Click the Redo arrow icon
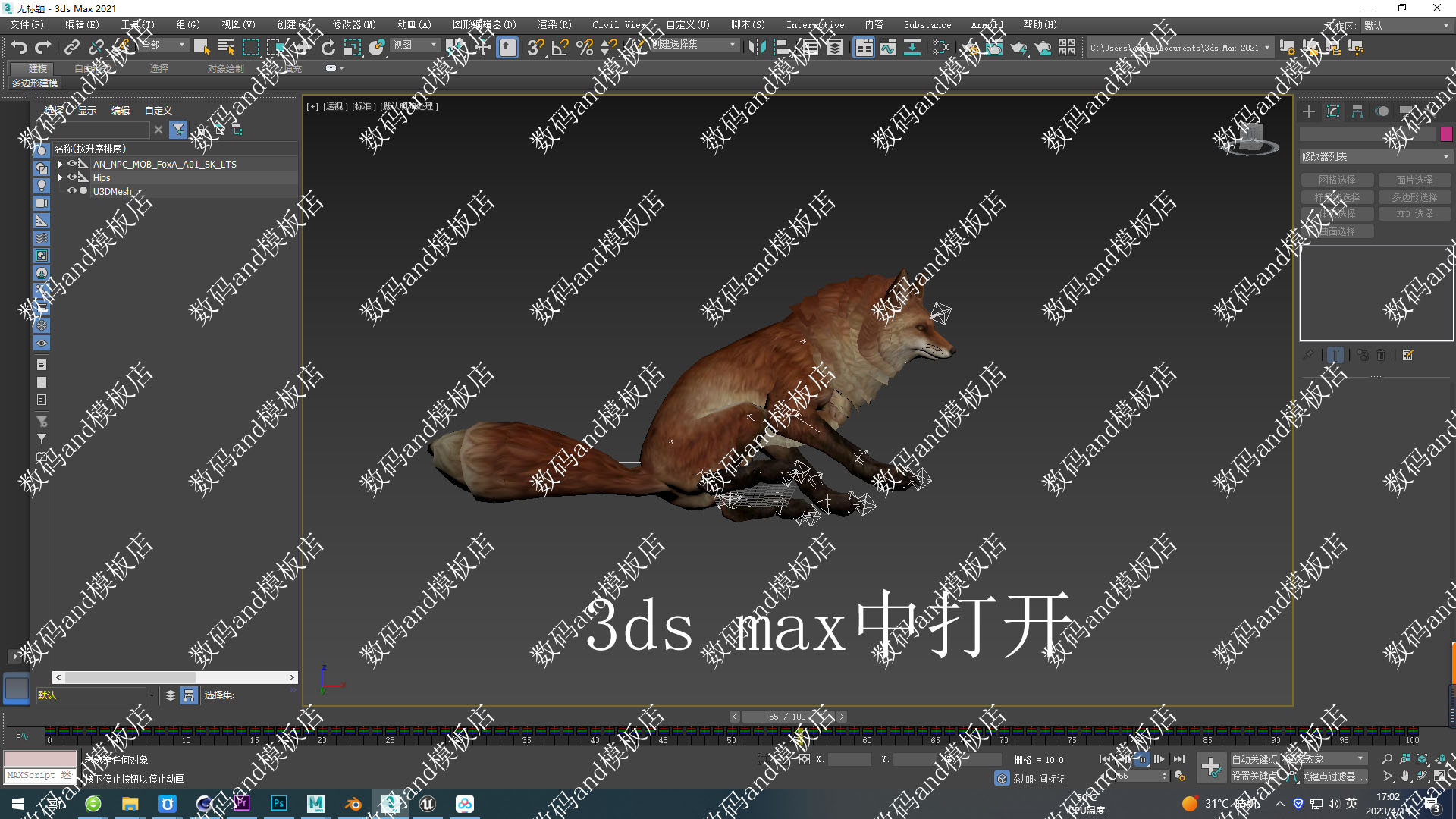Image resolution: width=1456 pixels, height=819 pixels. point(43,48)
